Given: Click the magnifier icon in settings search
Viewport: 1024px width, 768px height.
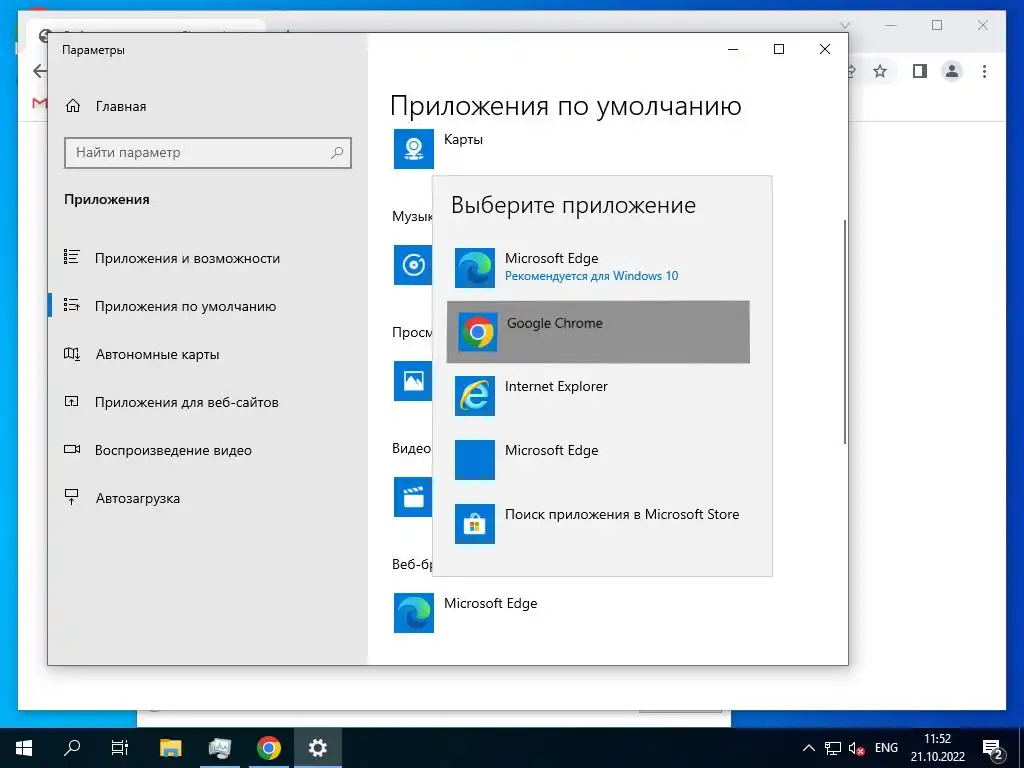Looking at the screenshot, I should (337, 153).
